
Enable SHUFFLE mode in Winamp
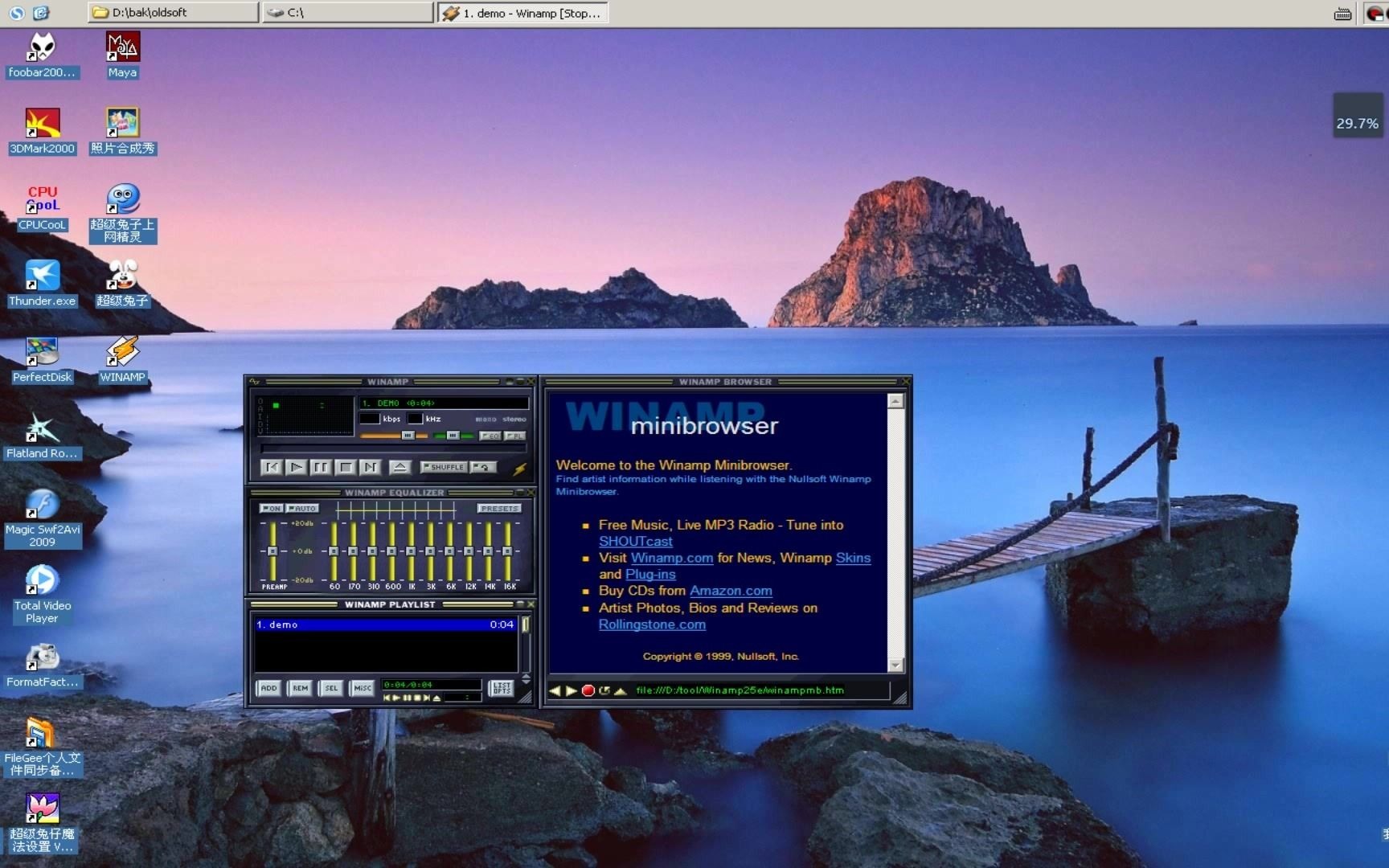[443, 467]
